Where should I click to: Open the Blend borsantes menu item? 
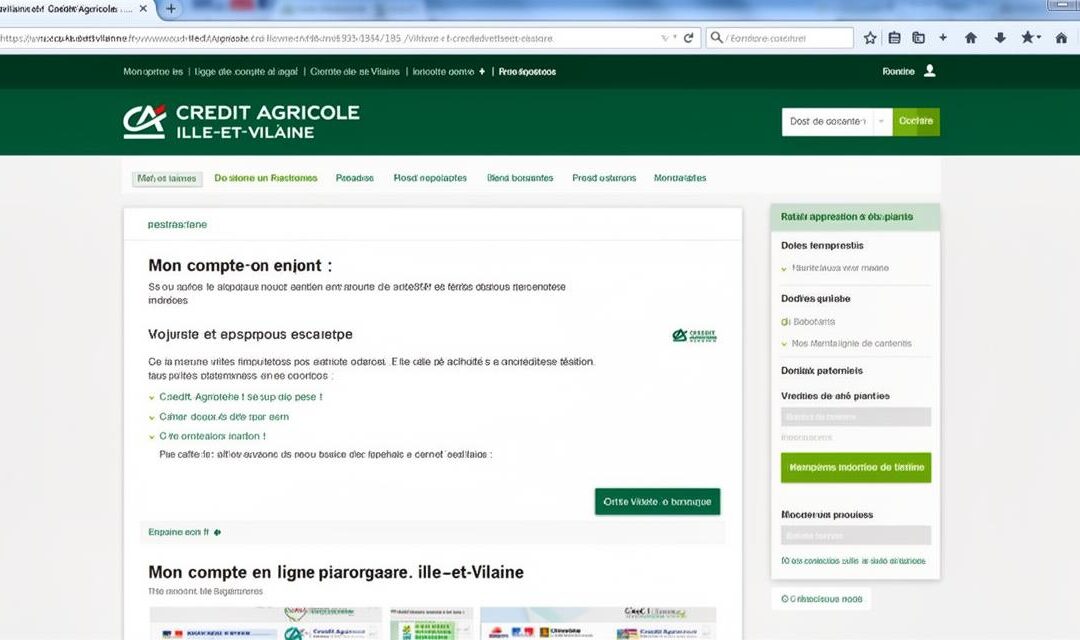tap(520, 178)
